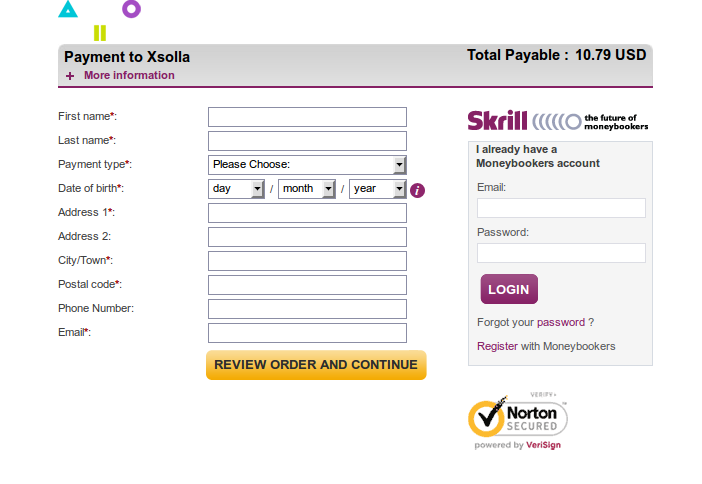Focus the Postal code input field
This screenshot has width=702, height=484.
pos(307,285)
